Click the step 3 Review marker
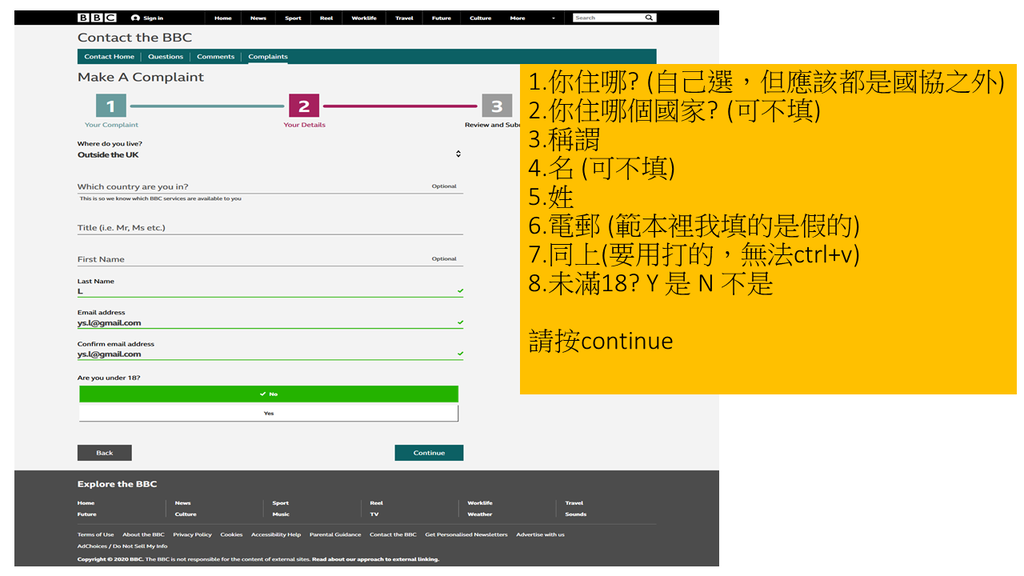The width and height of the screenshot is (1024, 576). [496, 106]
